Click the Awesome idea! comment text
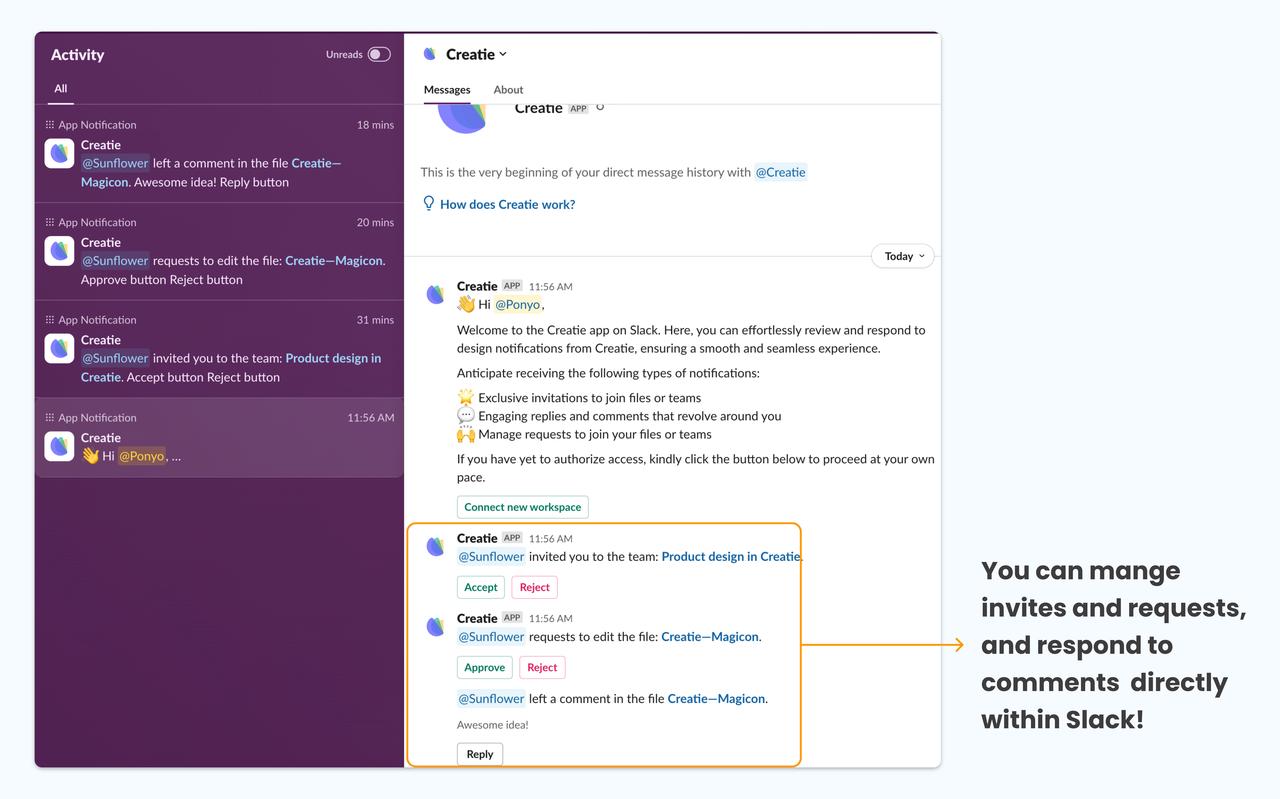Viewport: 1280px width, 799px height. pyautogui.click(x=493, y=725)
